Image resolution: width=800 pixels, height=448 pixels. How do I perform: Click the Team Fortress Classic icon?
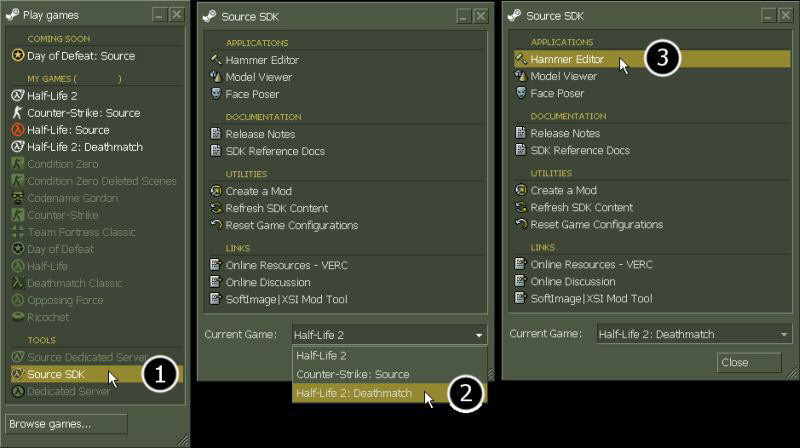click(18, 232)
